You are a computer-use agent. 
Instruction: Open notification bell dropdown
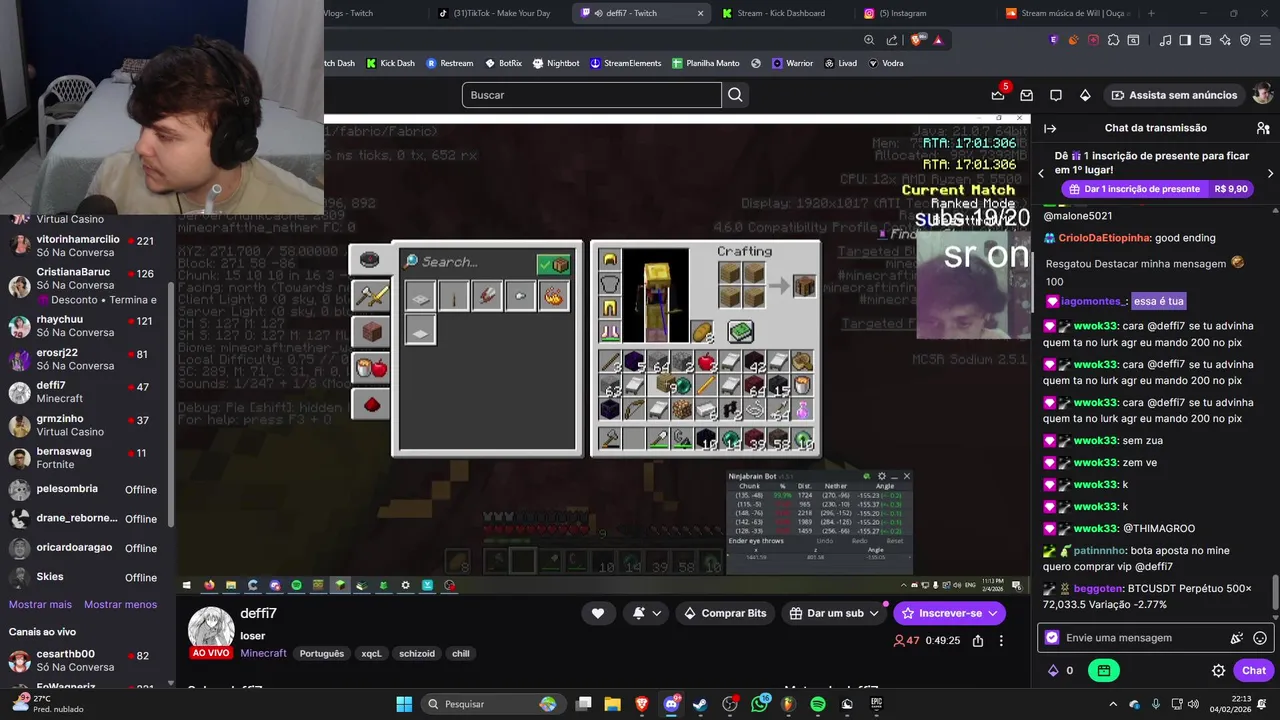tap(645, 613)
